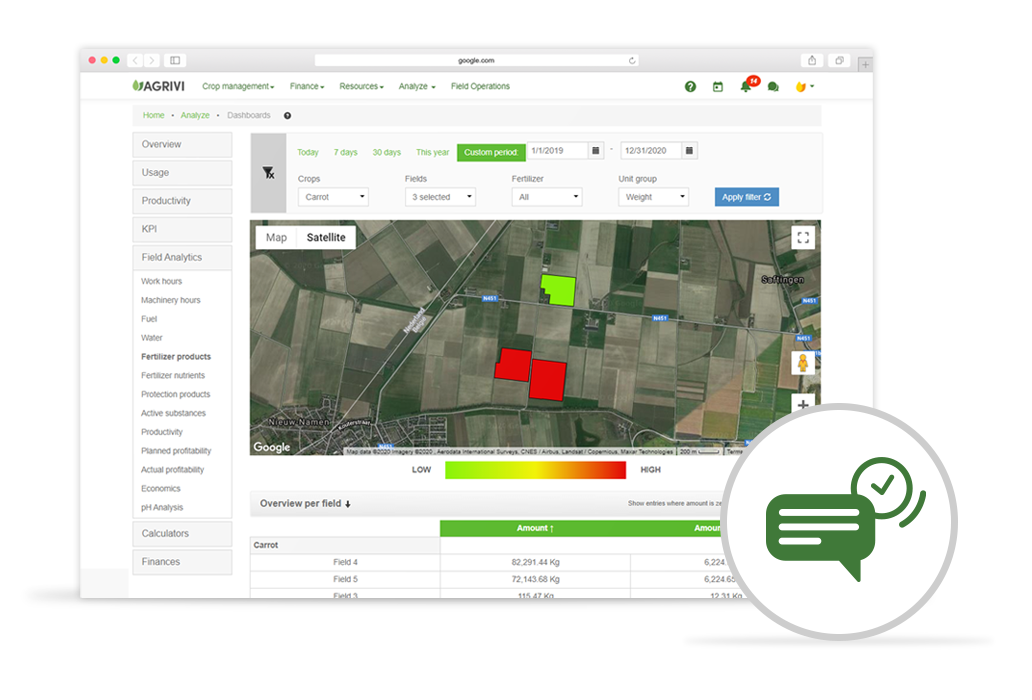Image resolution: width=1032 pixels, height=700 pixels.
Task: Open the help question mark icon
Action: [690, 87]
